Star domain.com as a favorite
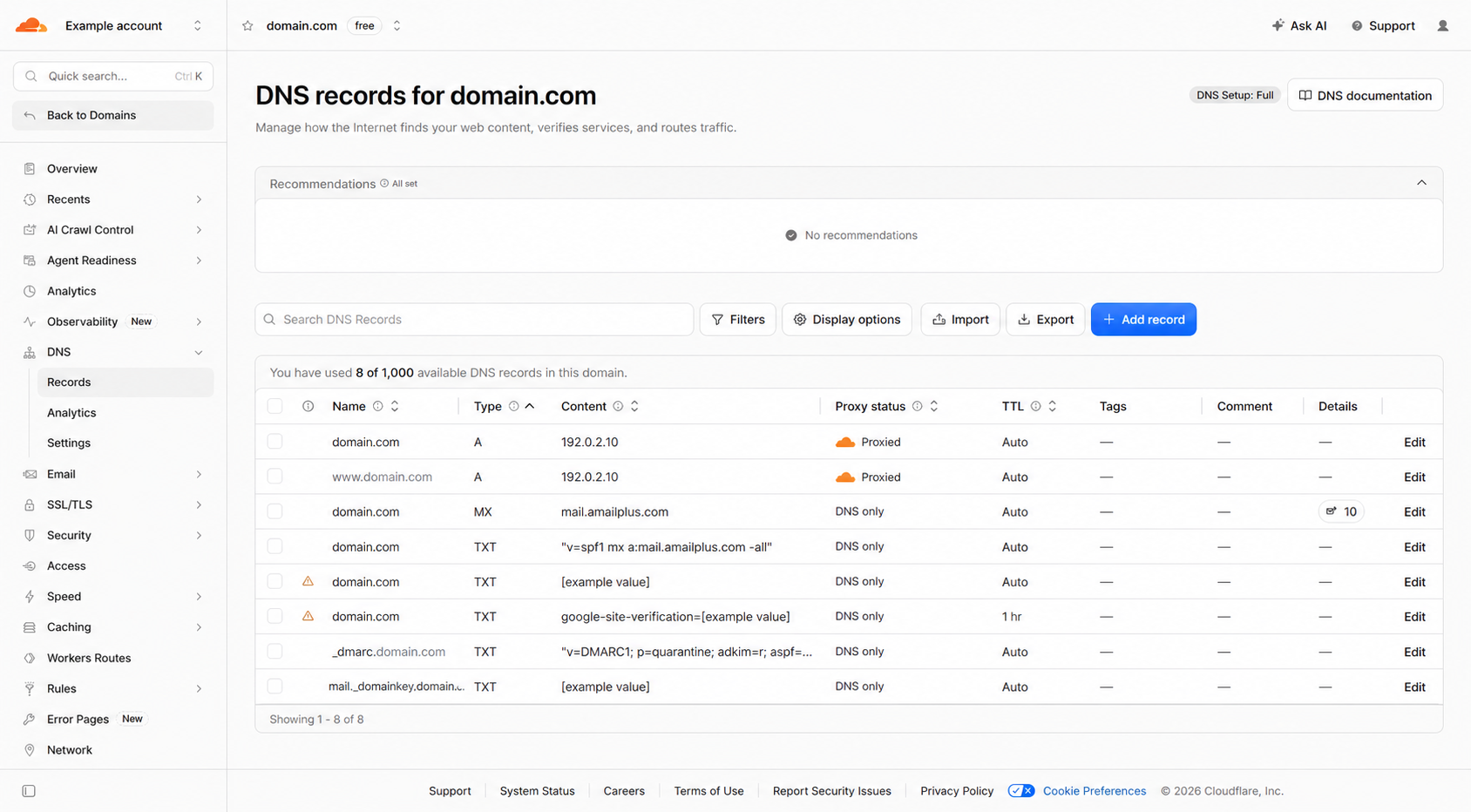This screenshot has width=1471, height=812. 247,26
